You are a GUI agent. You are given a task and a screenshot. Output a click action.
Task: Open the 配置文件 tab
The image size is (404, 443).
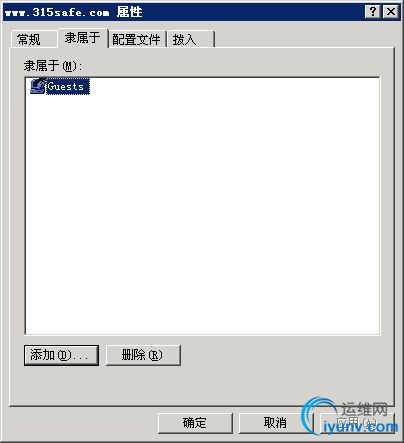137,39
